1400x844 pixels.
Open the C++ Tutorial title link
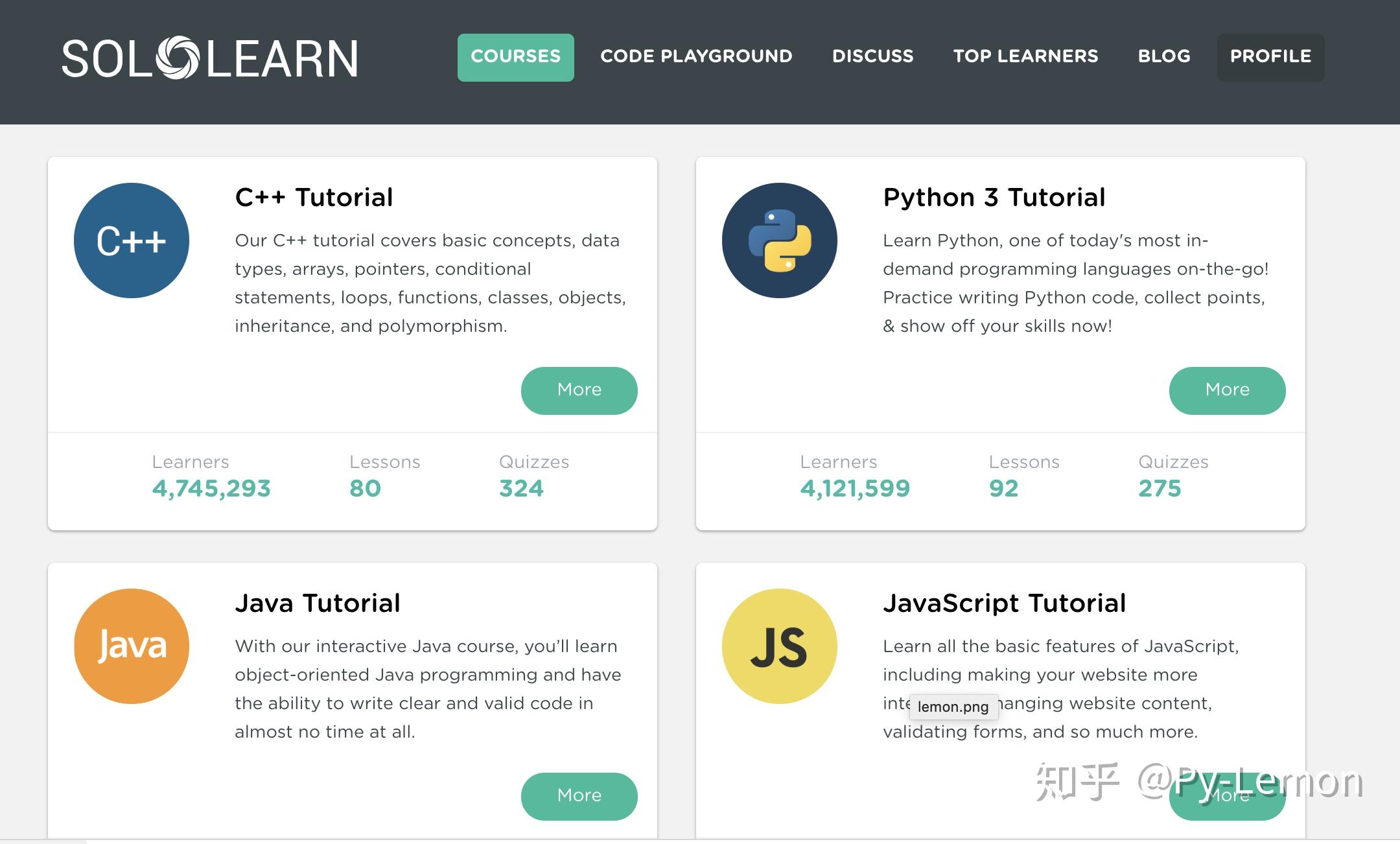pos(314,197)
